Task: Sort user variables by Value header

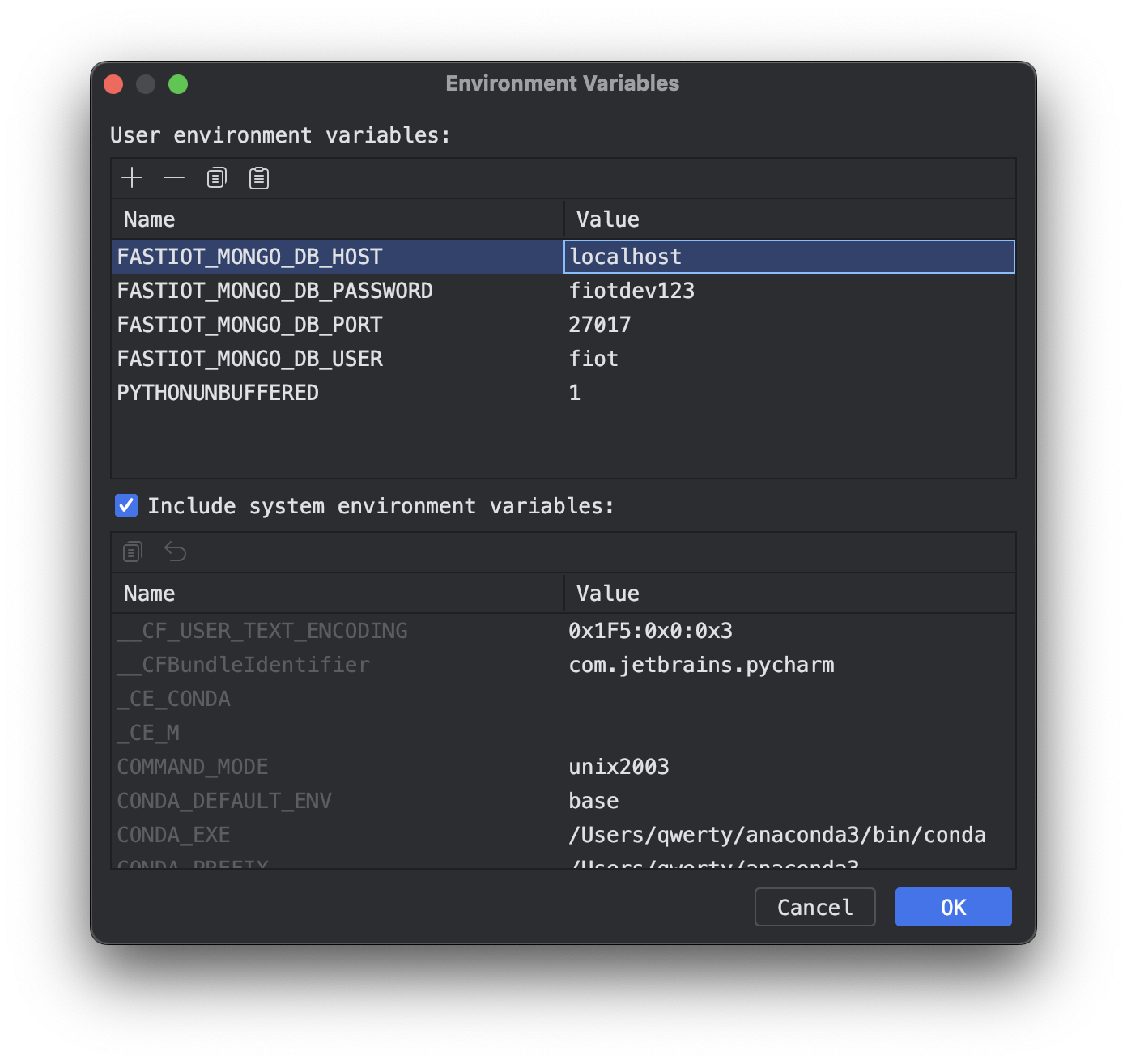Action: tap(789, 219)
